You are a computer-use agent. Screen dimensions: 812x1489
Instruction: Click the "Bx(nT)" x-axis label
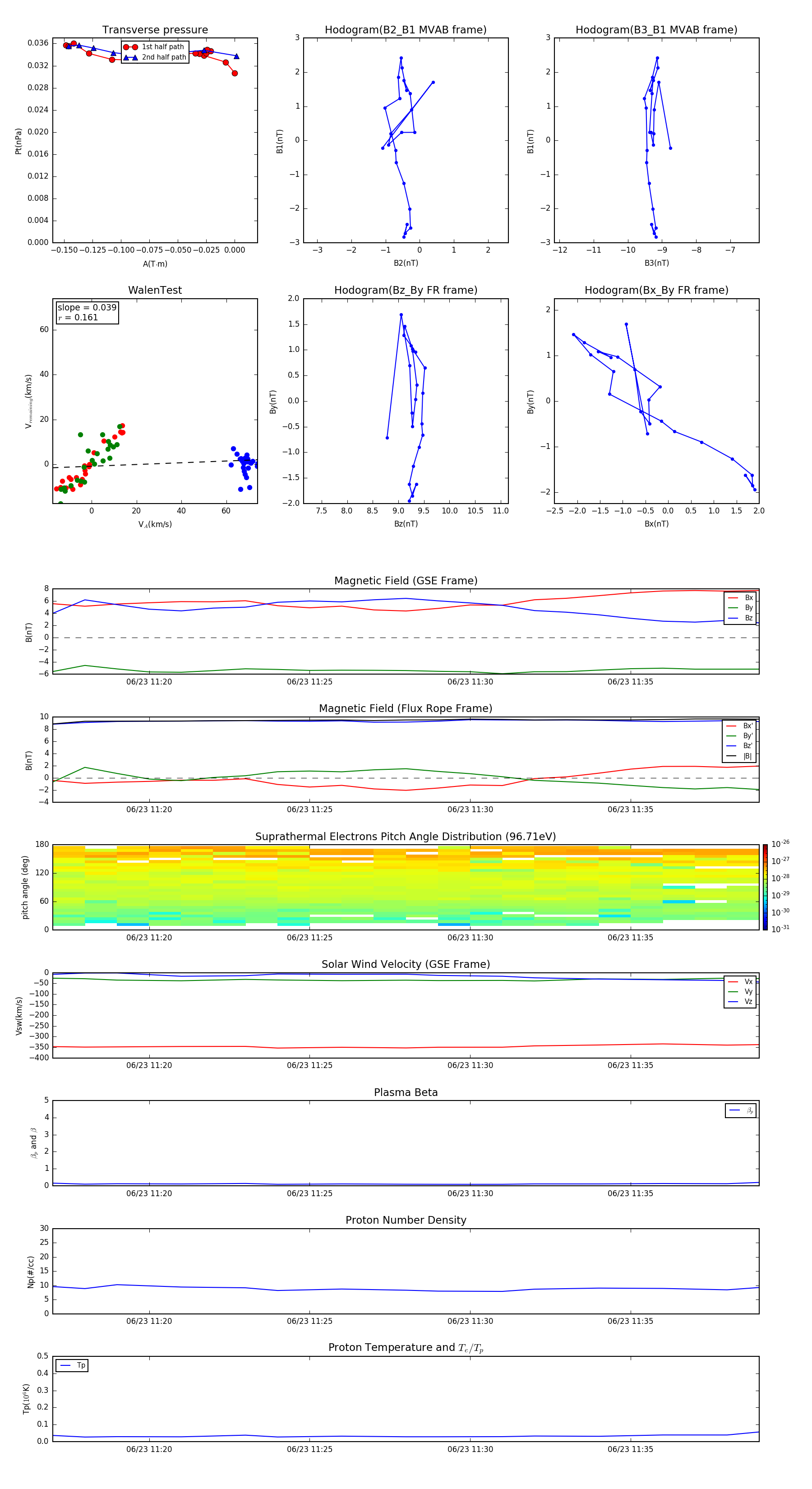tap(656, 524)
